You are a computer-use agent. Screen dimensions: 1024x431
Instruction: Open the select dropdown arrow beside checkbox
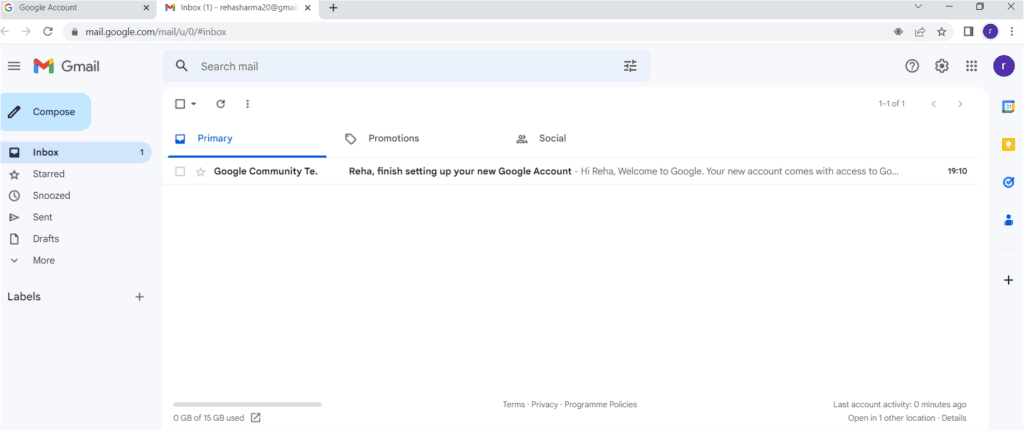pos(193,104)
